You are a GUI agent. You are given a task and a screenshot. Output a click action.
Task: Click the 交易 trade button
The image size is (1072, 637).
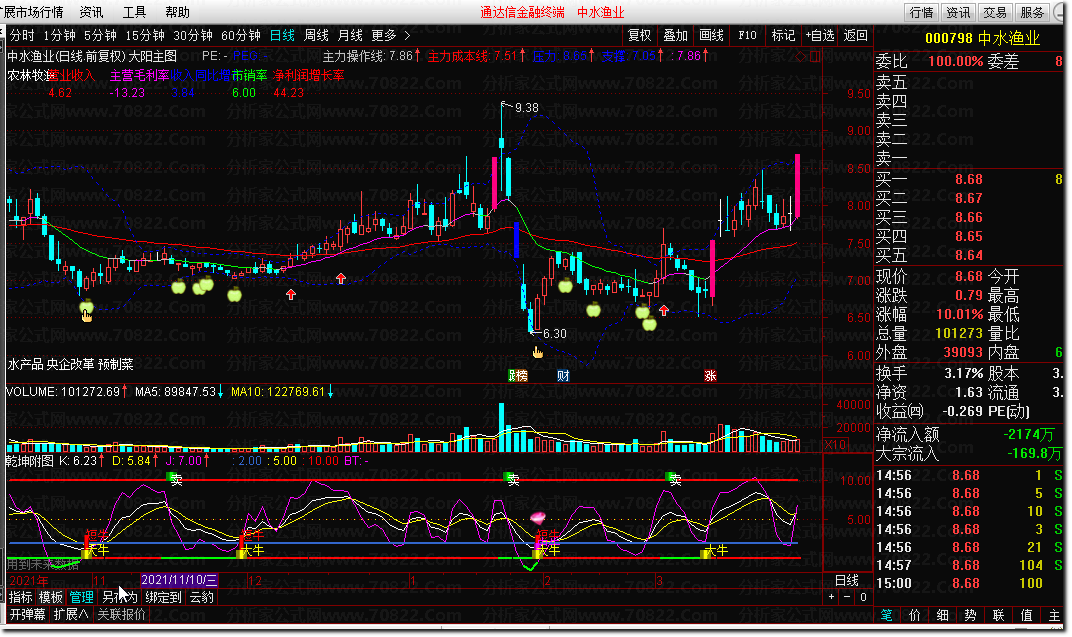pyautogui.click(x=995, y=12)
